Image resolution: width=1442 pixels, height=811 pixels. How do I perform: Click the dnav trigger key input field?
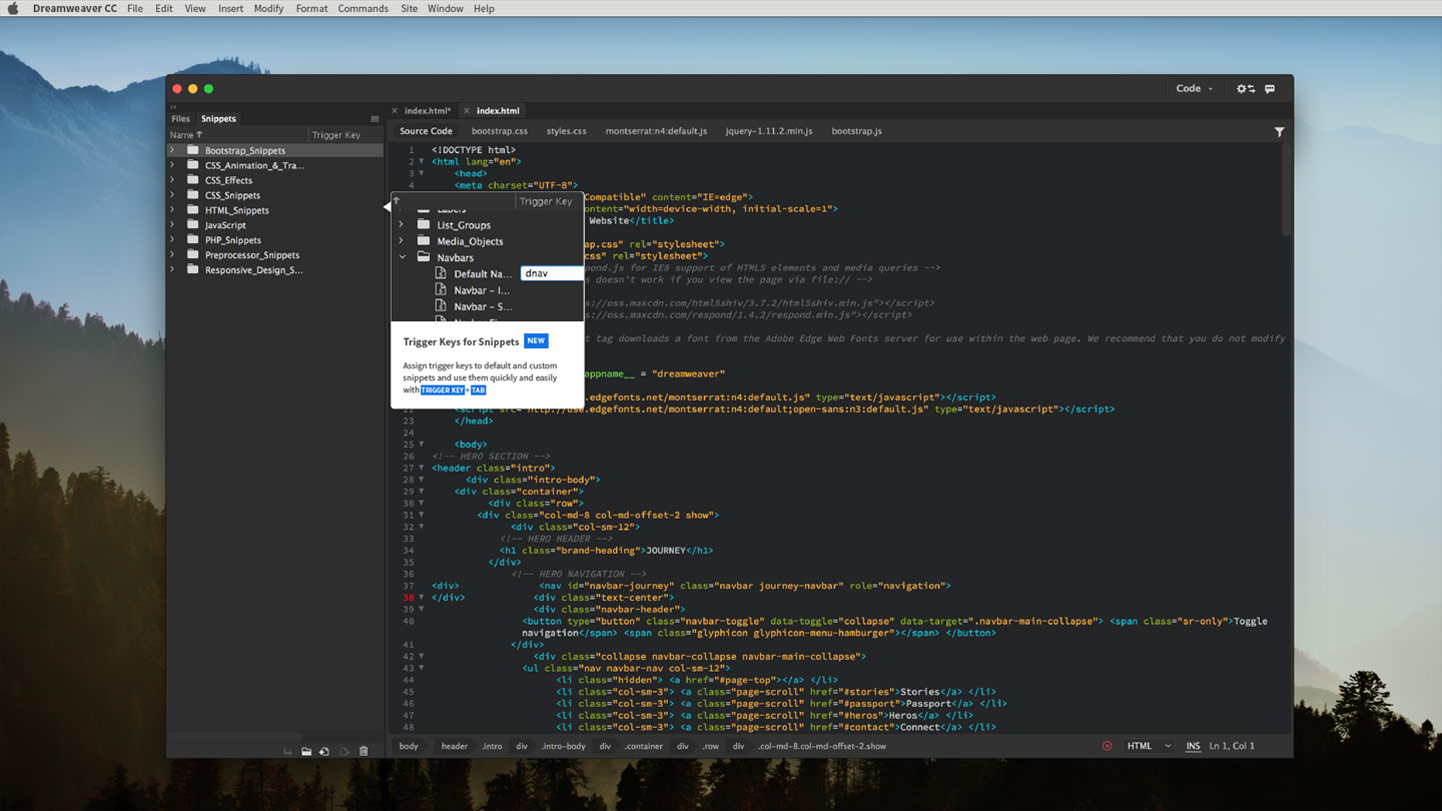(x=551, y=273)
